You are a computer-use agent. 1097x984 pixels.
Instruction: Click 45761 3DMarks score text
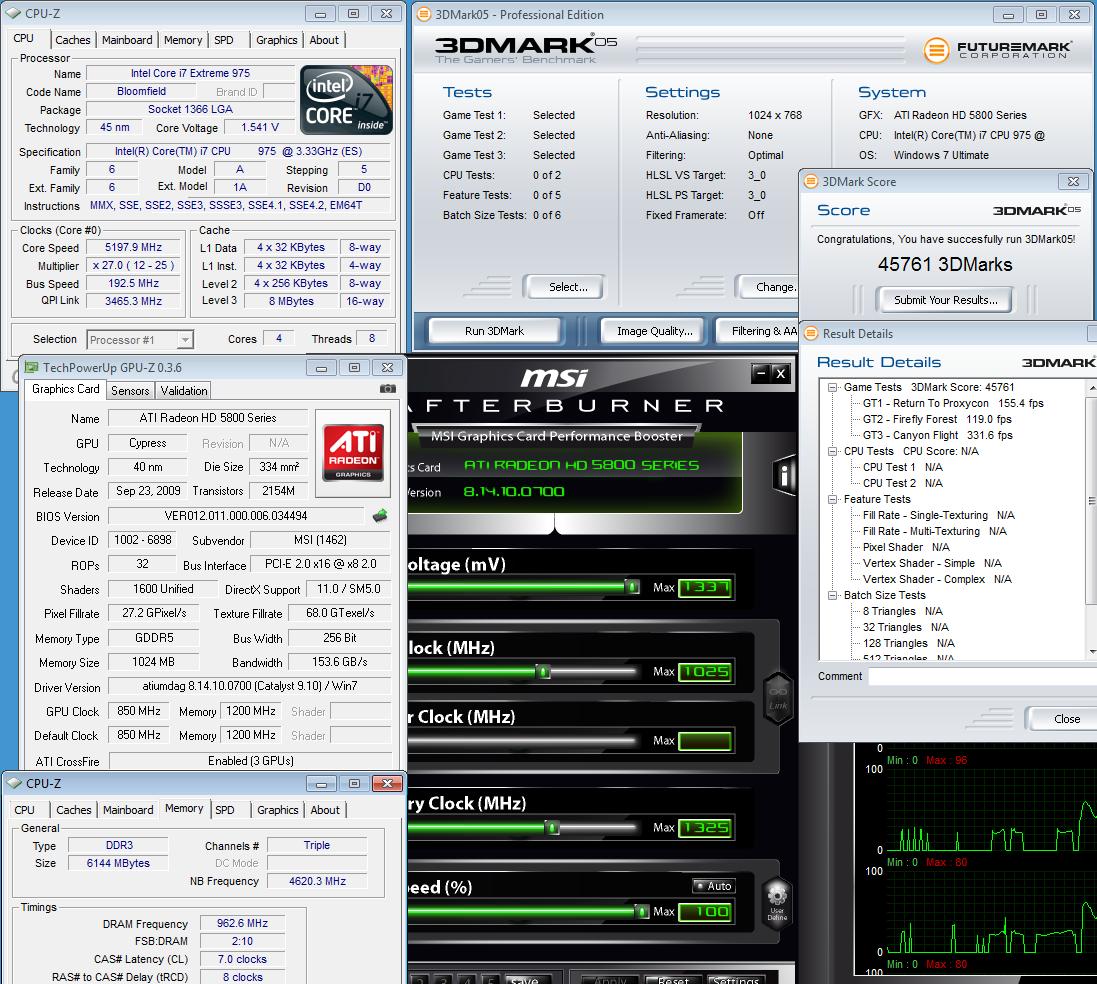(945, 265)
